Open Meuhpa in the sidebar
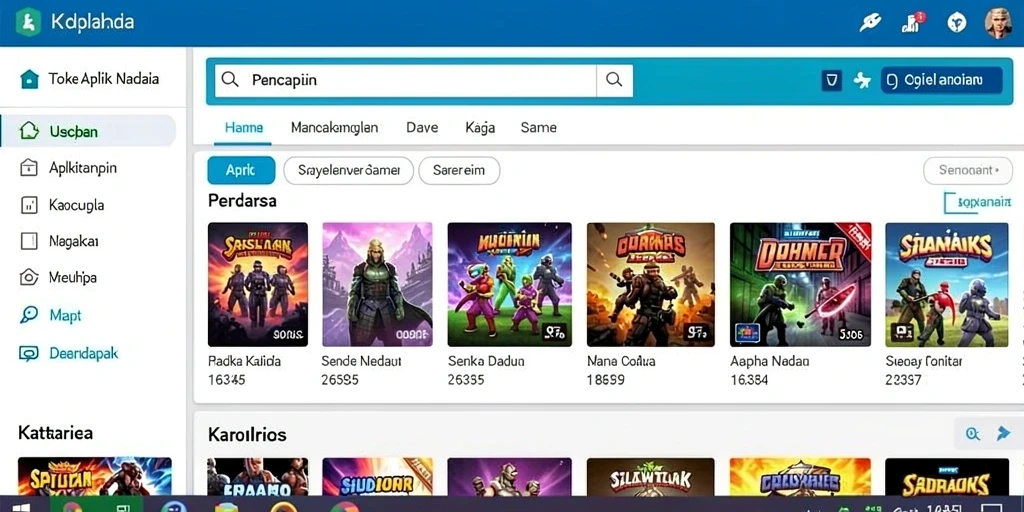Viewport: 1024px width, 512px height. 72,278
